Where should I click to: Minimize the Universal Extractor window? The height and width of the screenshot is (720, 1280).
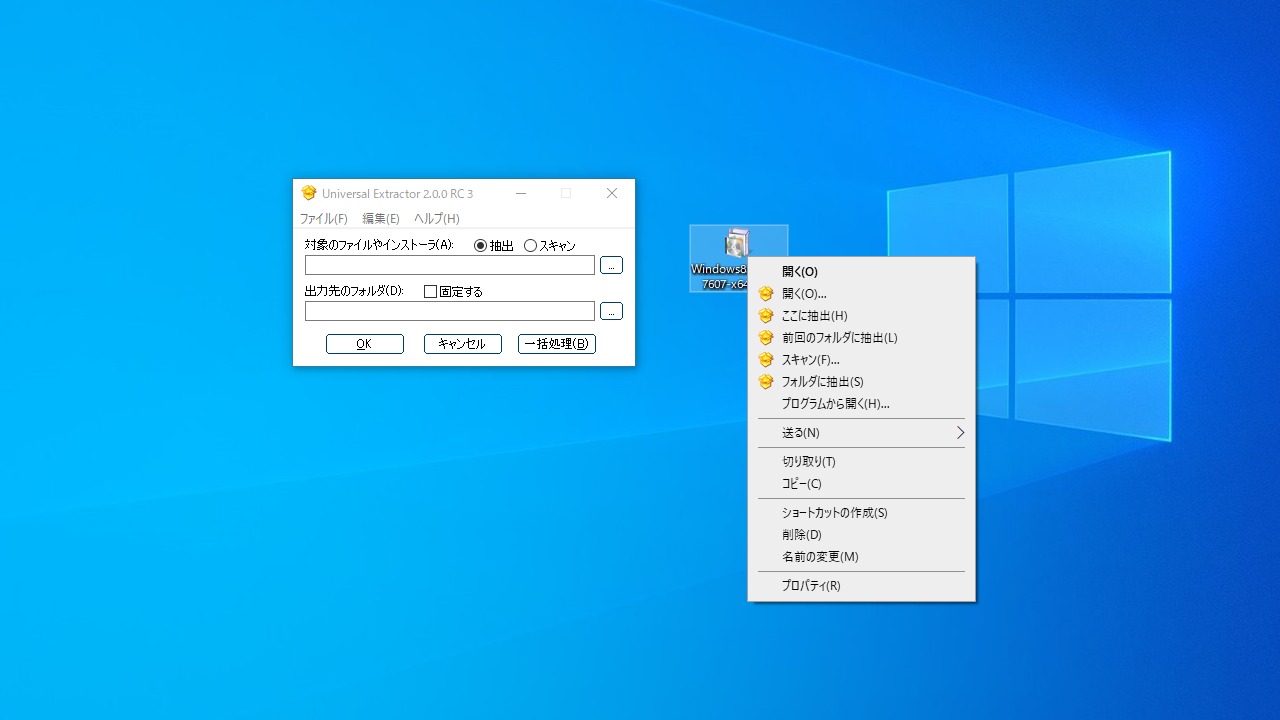coord(520,194)
